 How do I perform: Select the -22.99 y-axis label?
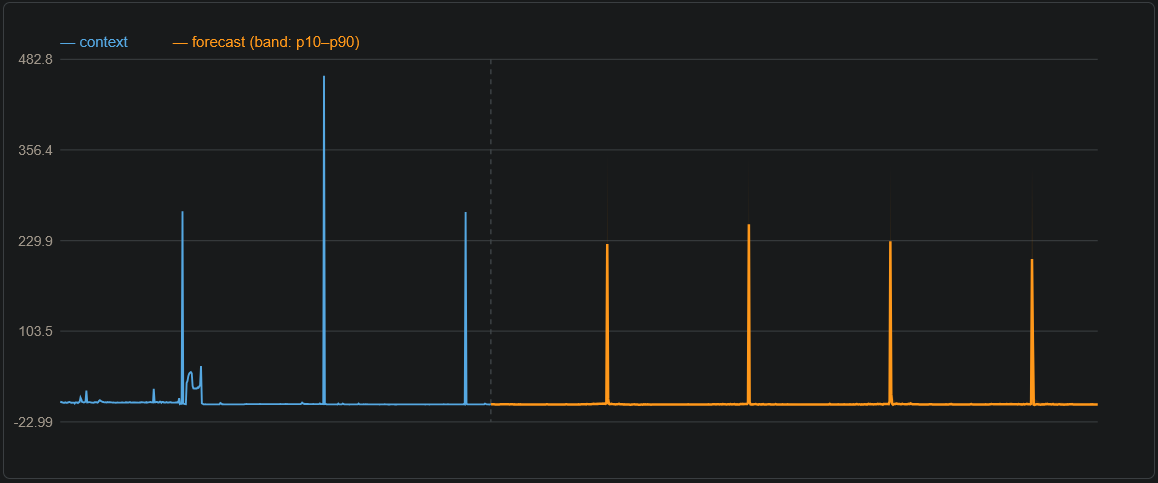[35, 422]
